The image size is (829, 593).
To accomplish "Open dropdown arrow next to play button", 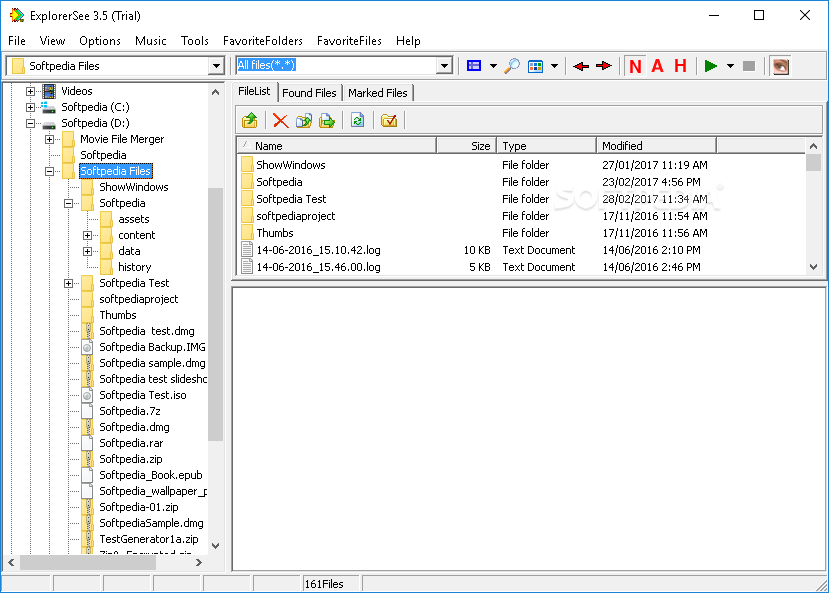I will pos(730,66).
